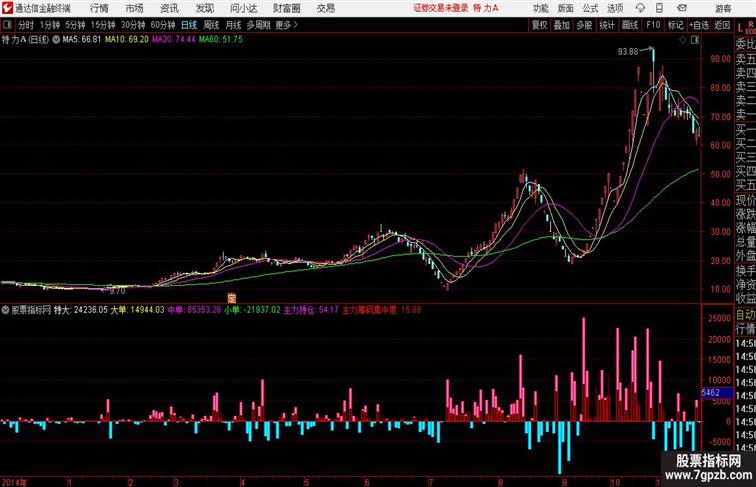
Task: Click +自选 to add to watchlist
Action: pyautogui.click(x=699, y=25)
